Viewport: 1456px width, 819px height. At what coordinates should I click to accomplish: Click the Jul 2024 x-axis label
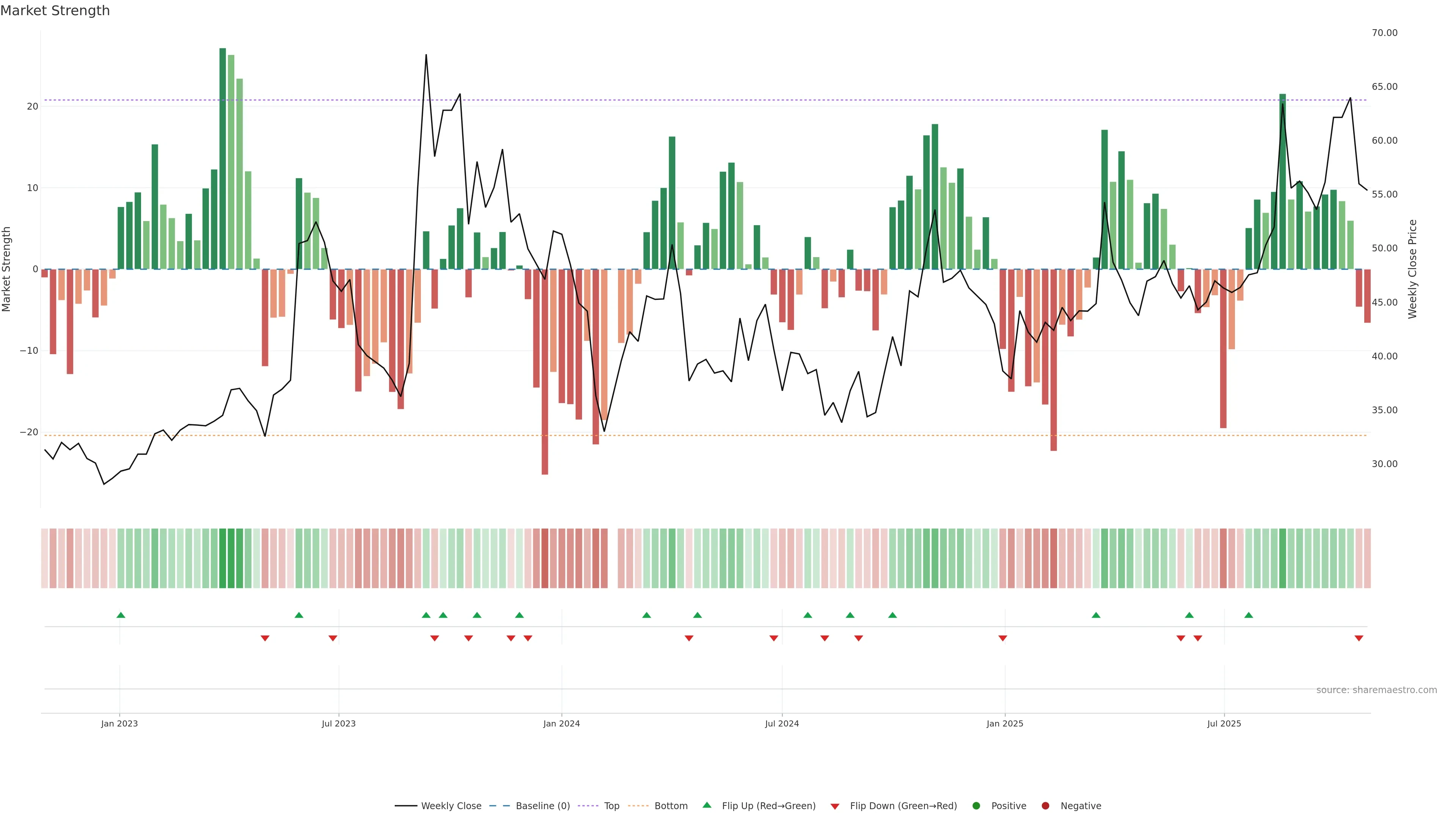tap(782, 723)
